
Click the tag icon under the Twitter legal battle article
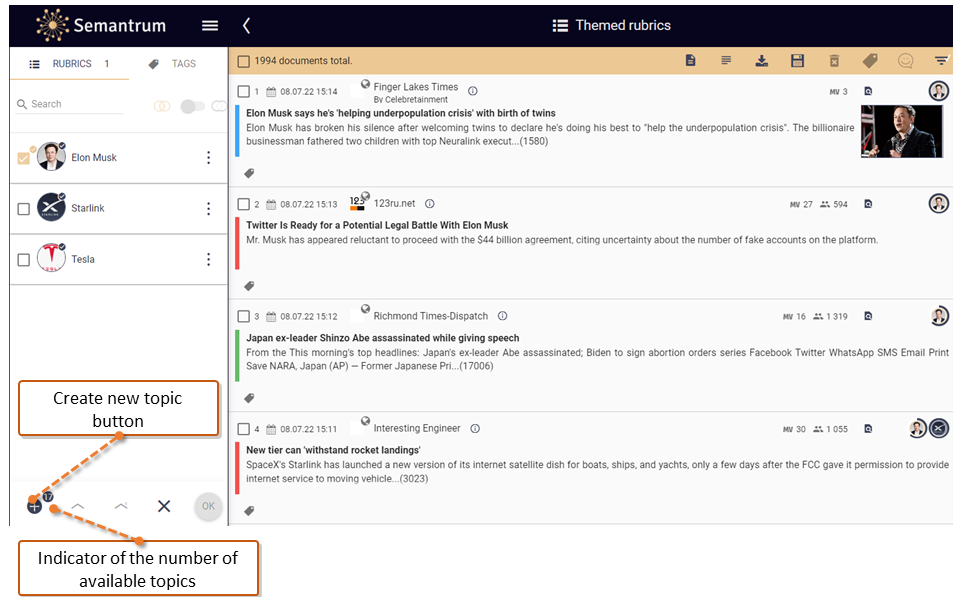(249, 286)
